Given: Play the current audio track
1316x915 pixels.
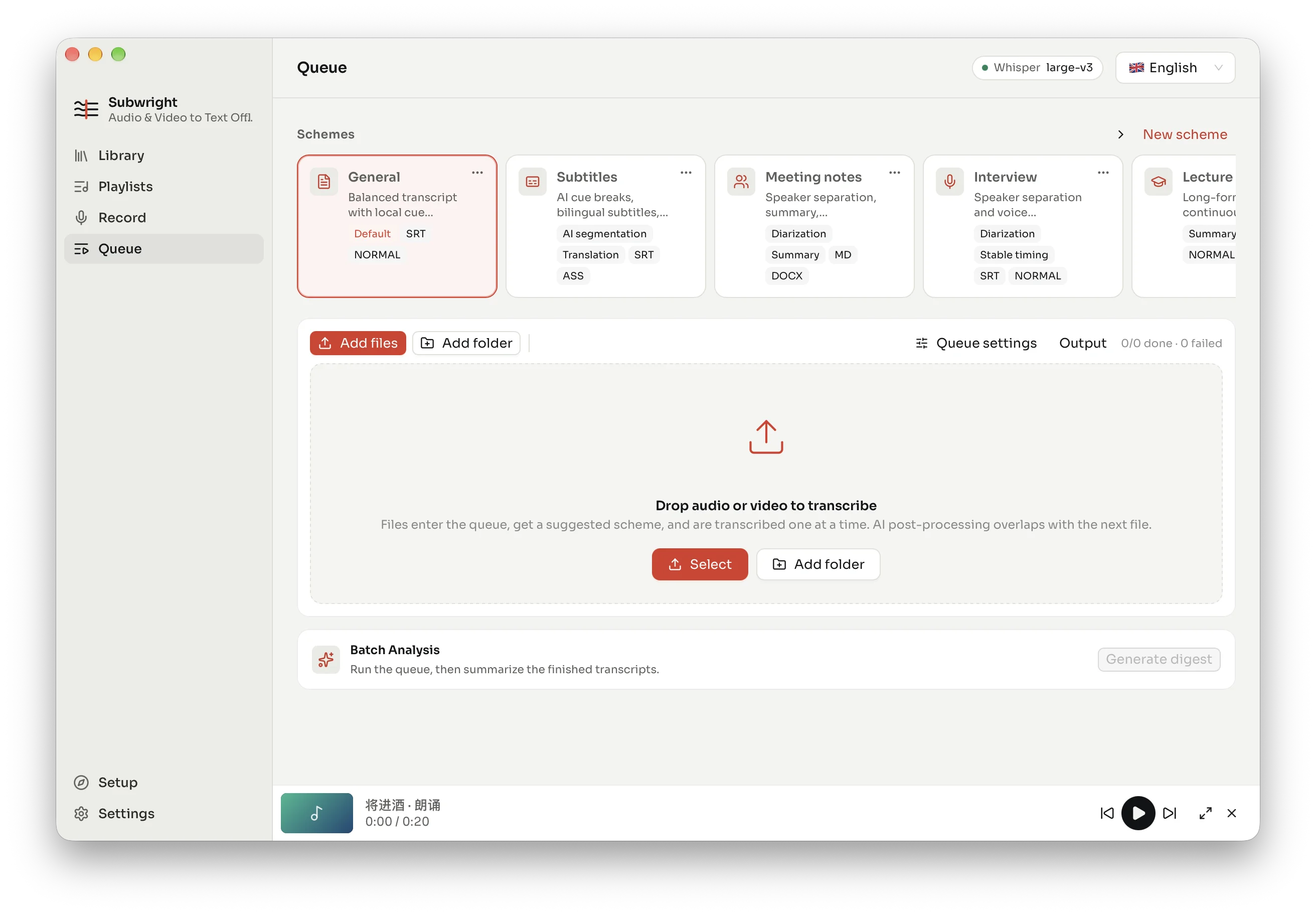Looking at the screenshot, I should (1138, 813).
